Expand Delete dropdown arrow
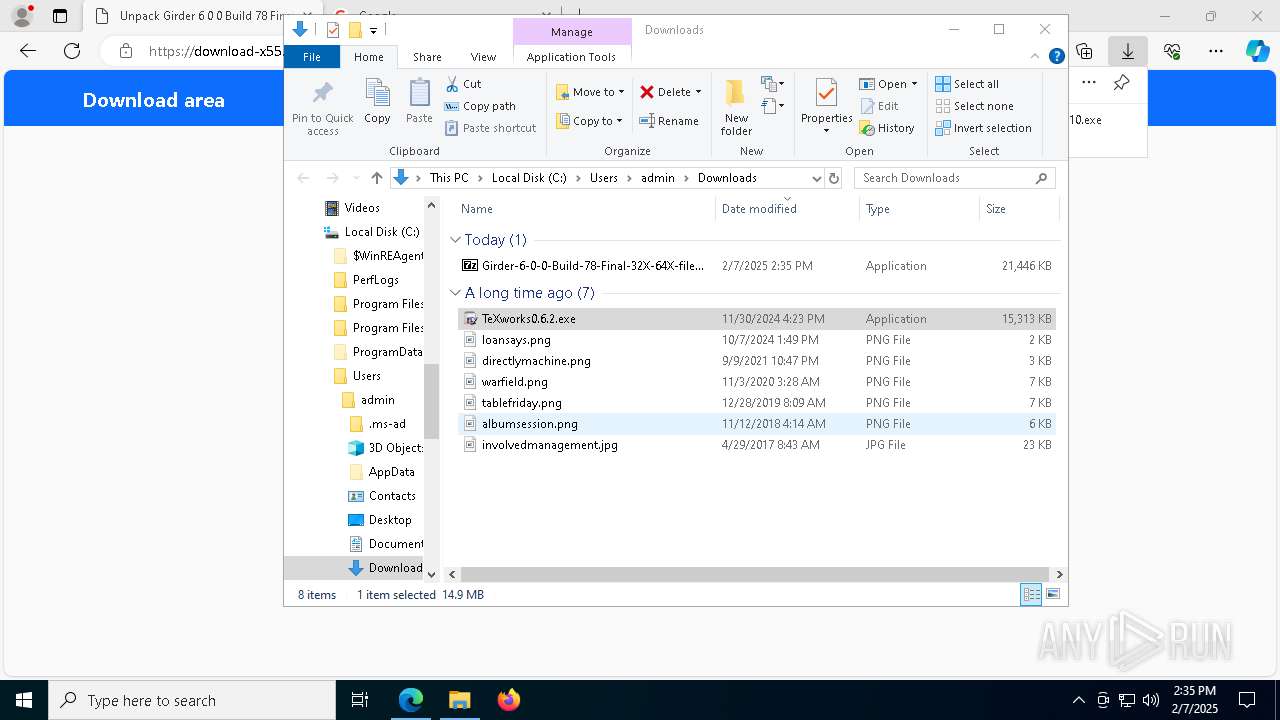The width and height of the screenshot is (1280, 720). (698, 92)
